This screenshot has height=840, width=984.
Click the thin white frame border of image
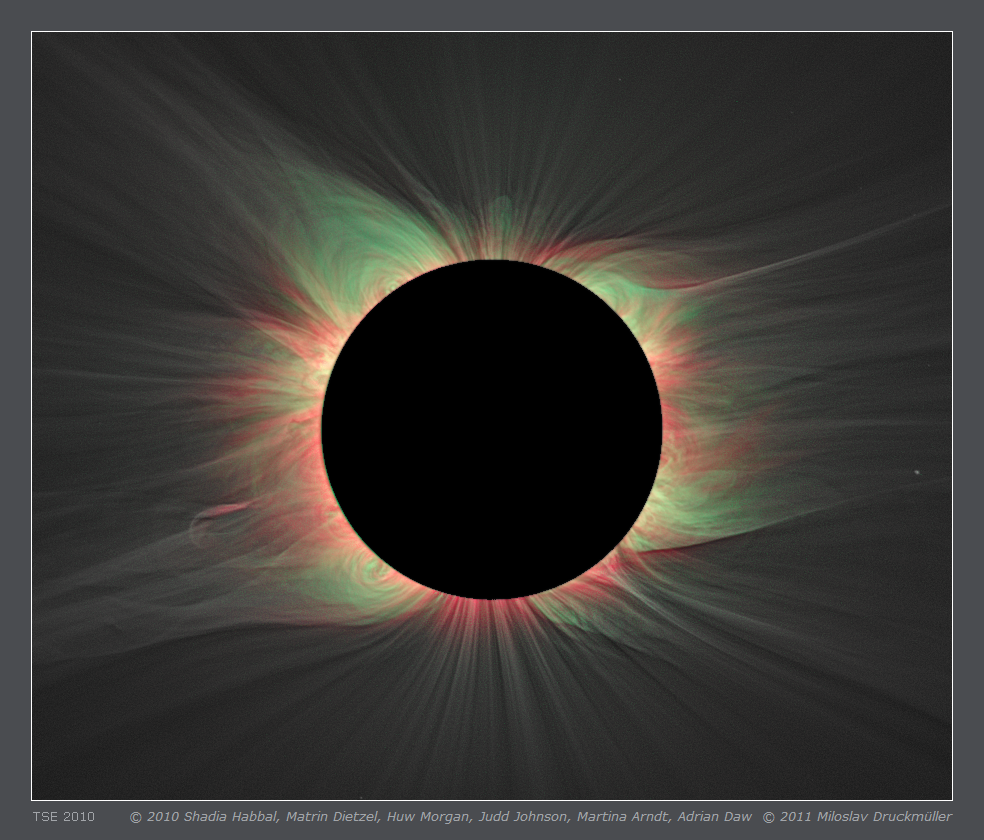[x=492, y=32]
